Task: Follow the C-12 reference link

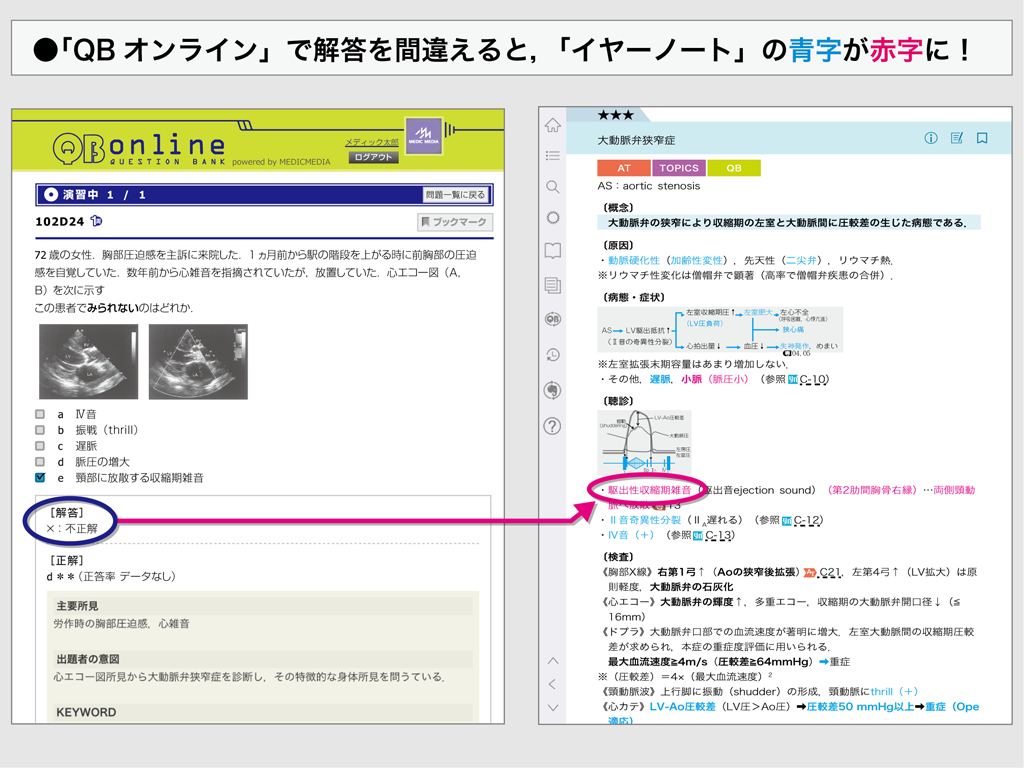Action: pyautogui.click(x=808, y=520)
